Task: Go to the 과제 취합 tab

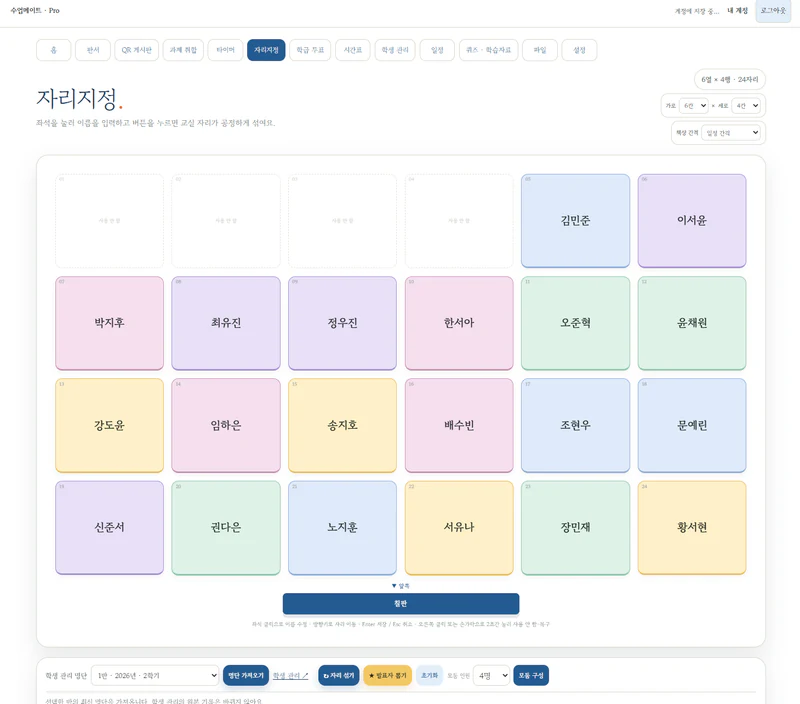Action: 183,50
